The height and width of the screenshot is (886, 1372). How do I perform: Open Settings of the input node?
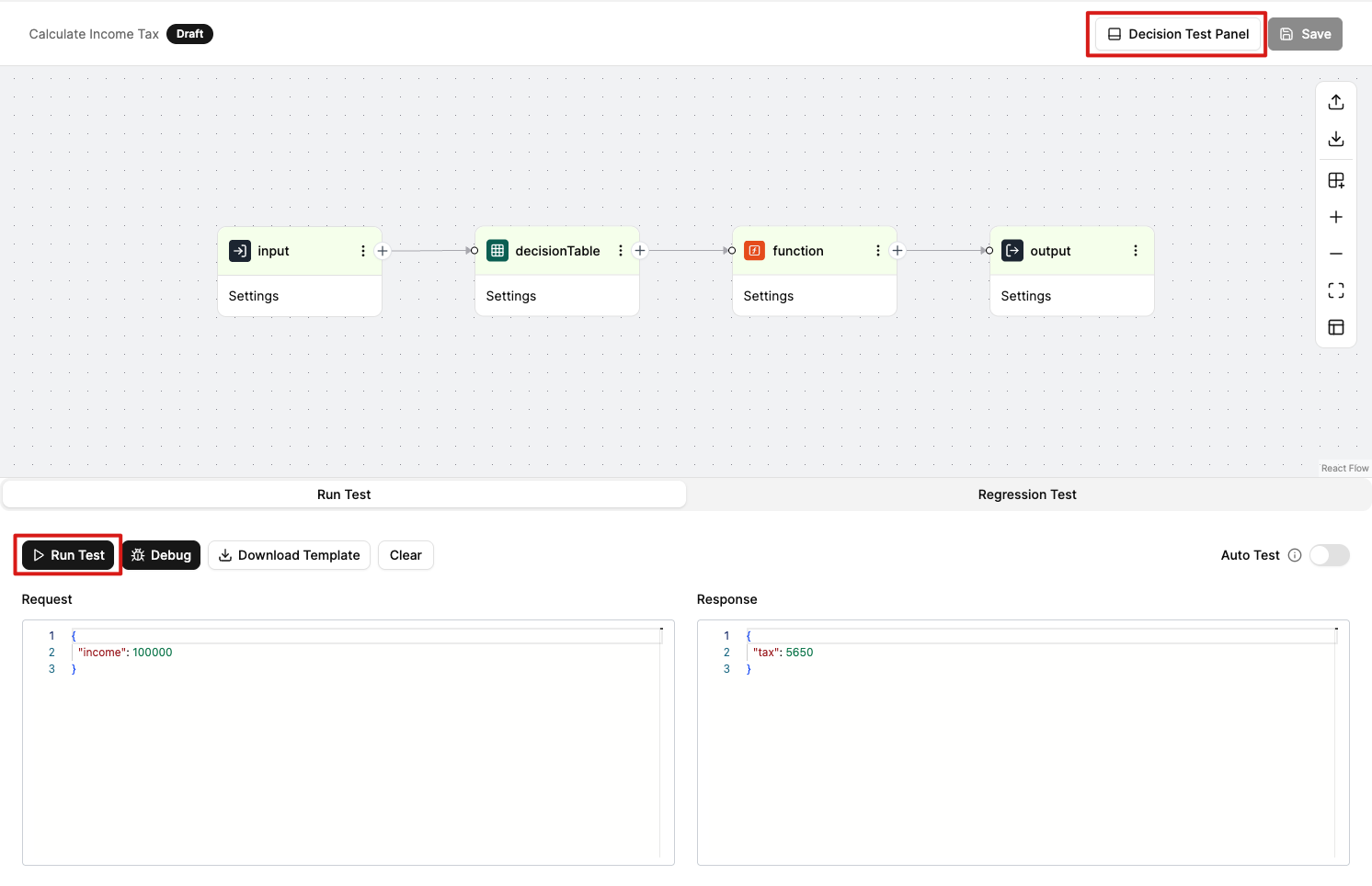point(254,296)
